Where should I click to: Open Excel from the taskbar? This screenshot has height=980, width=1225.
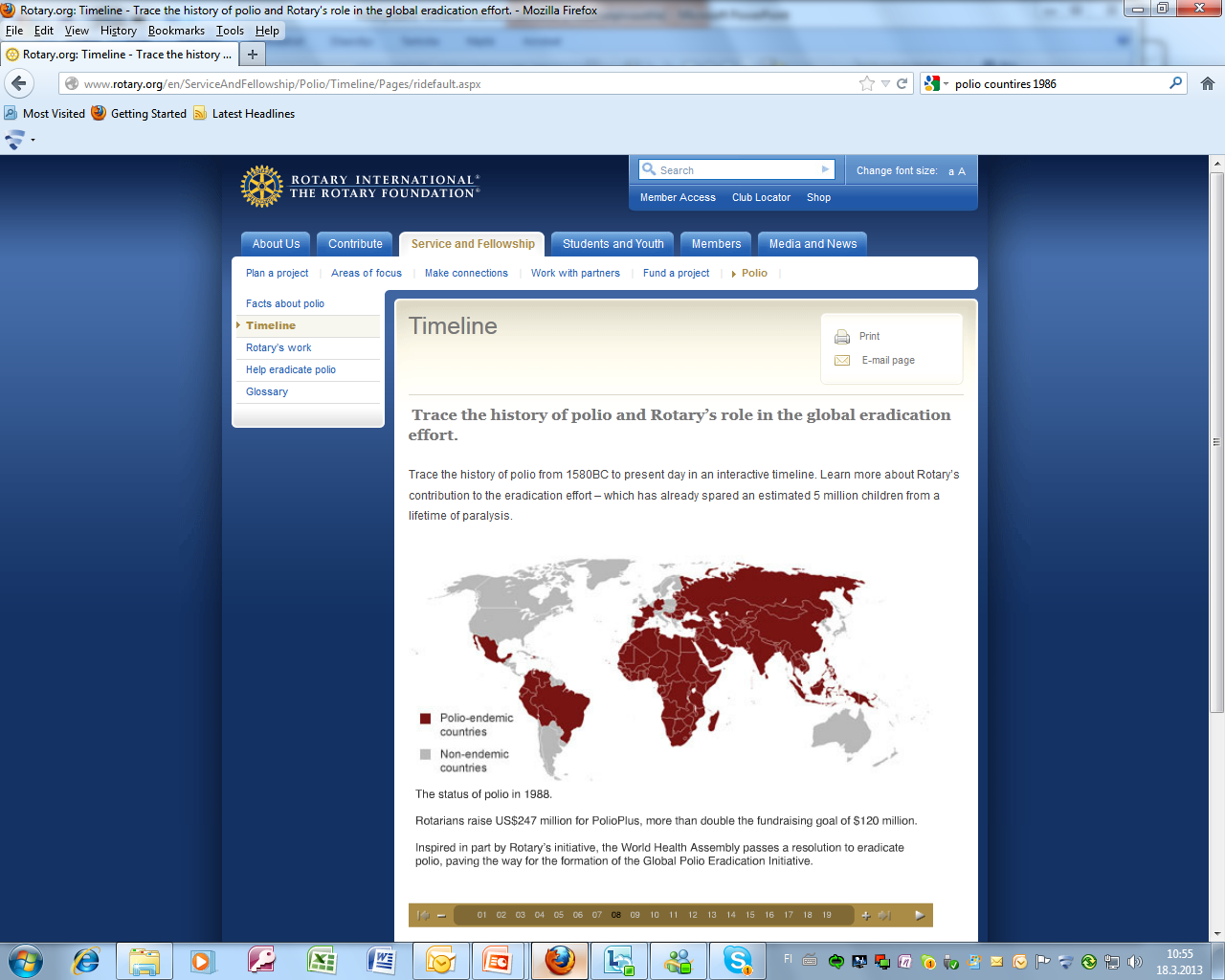[x=322, y=960]
